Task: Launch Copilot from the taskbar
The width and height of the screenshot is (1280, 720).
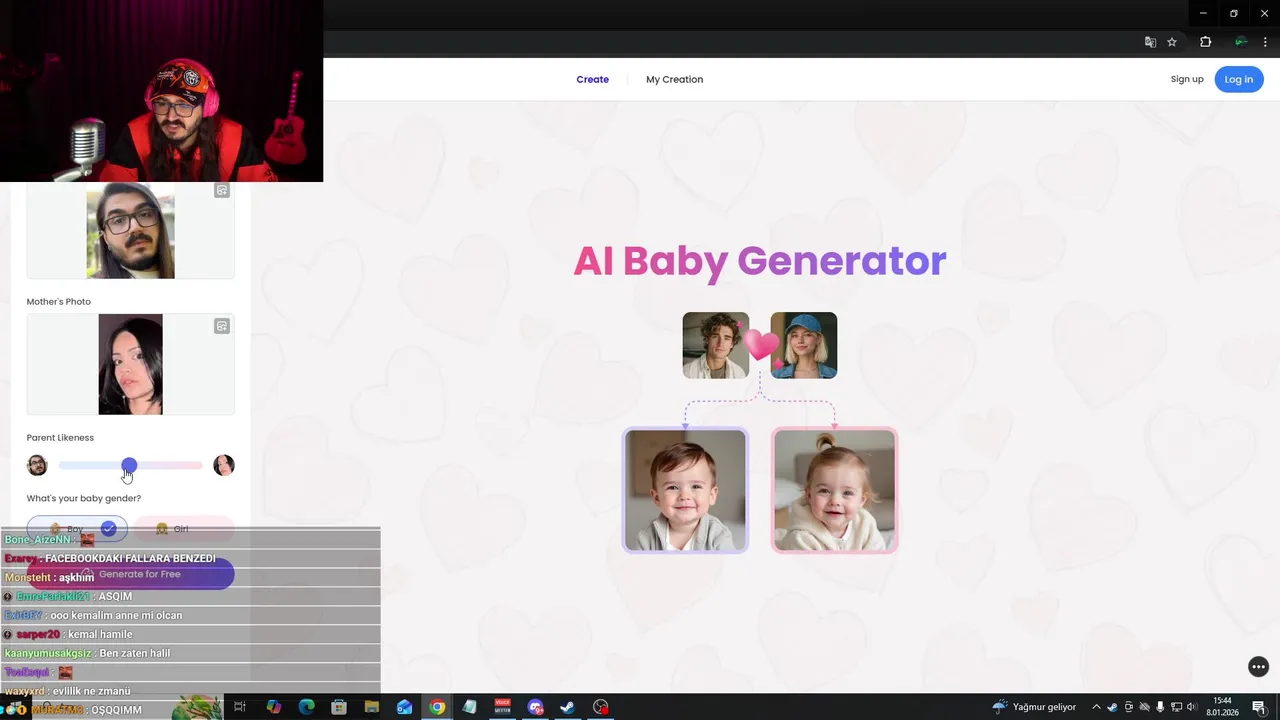Action: [x=273, y=707]
